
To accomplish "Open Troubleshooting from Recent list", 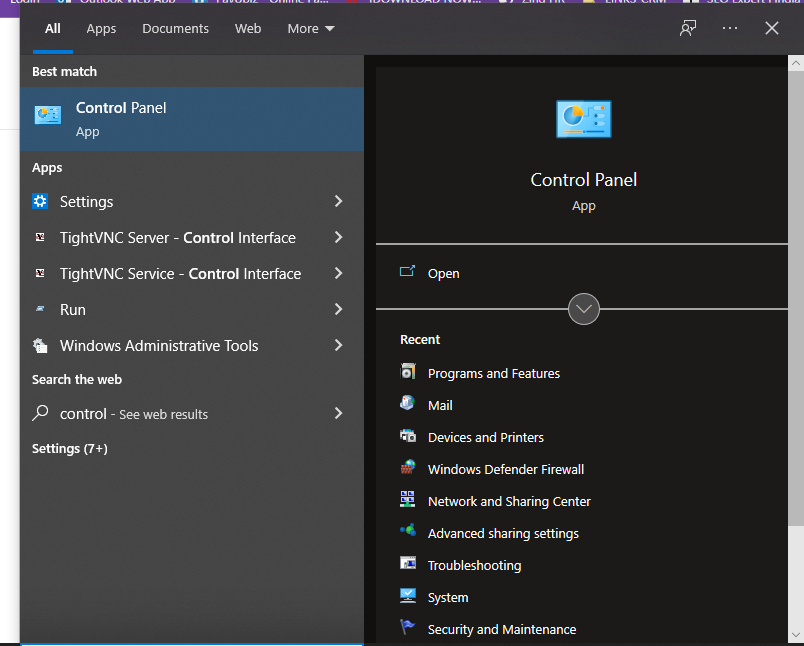I will pyautogui.click(x=474, y=565).
